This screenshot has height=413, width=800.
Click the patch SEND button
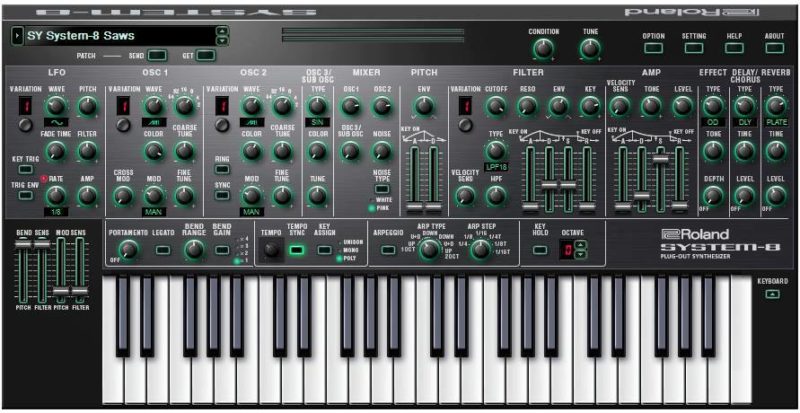pyautogui.click(x=157, y=55)
